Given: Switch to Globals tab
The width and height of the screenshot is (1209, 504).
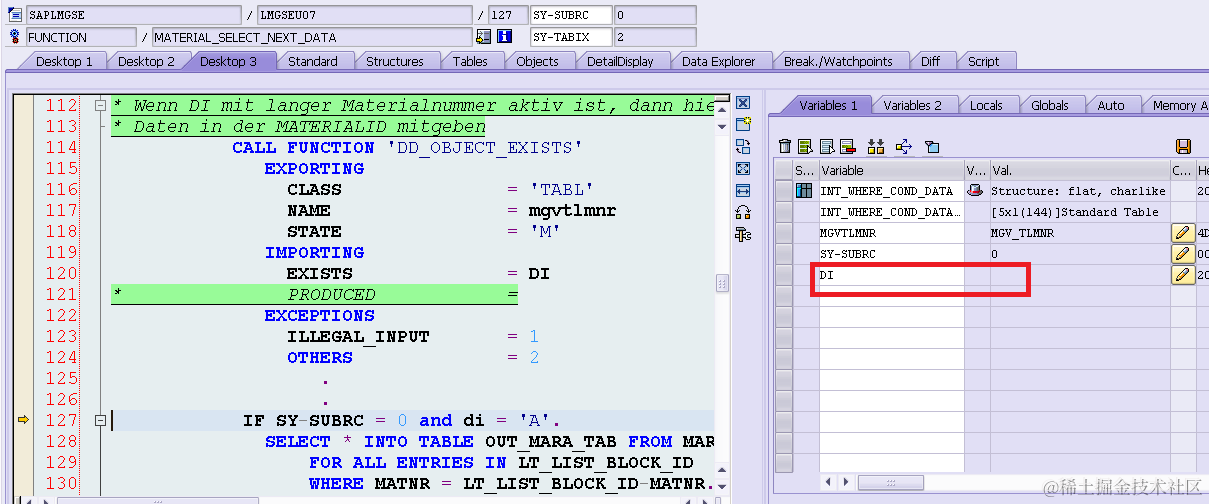Looking at the screenshot, I should (x=1050, y=106).
